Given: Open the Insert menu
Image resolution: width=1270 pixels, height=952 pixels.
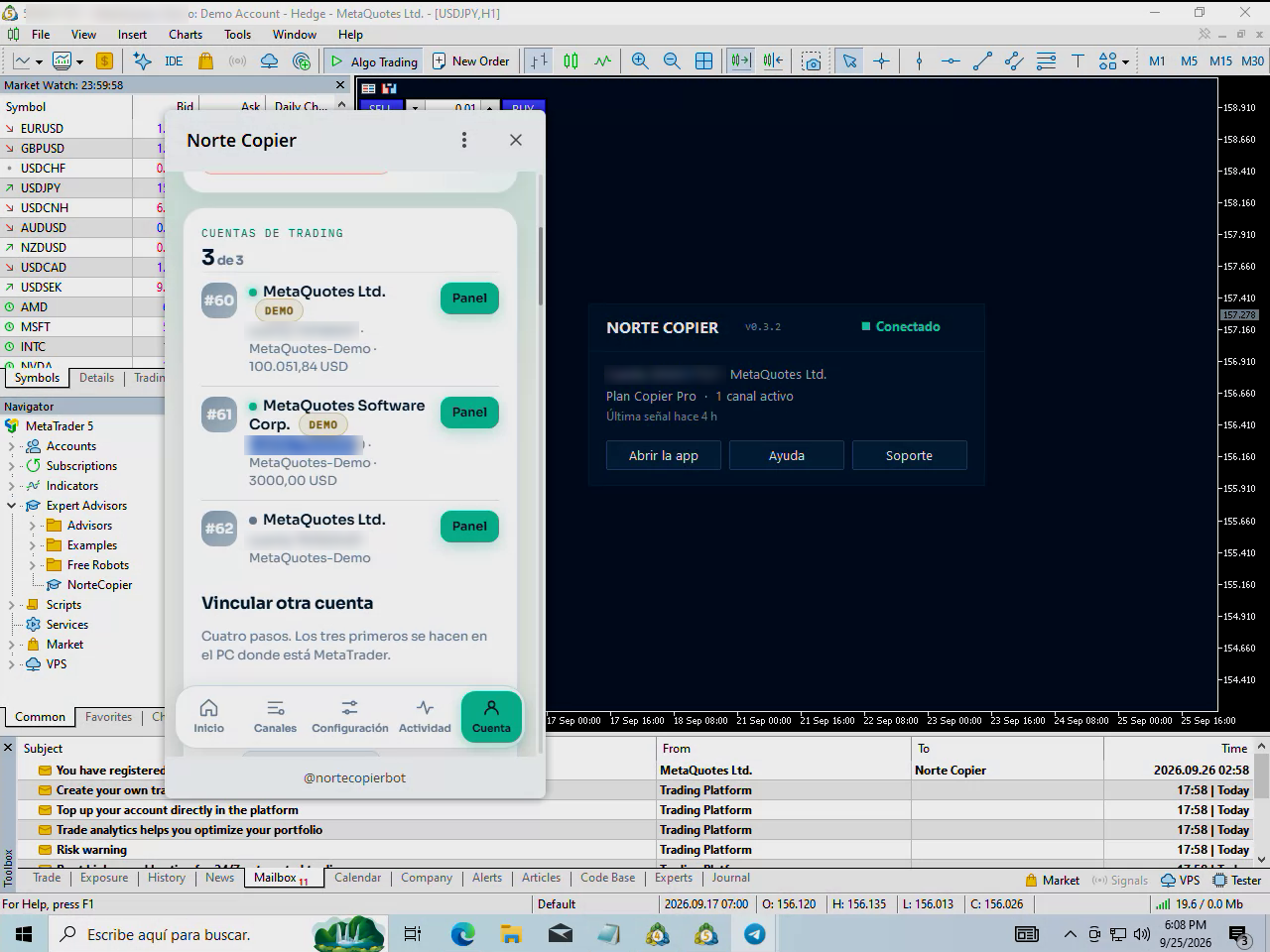Looking at the screenshot, I should [x=132, y=34].
